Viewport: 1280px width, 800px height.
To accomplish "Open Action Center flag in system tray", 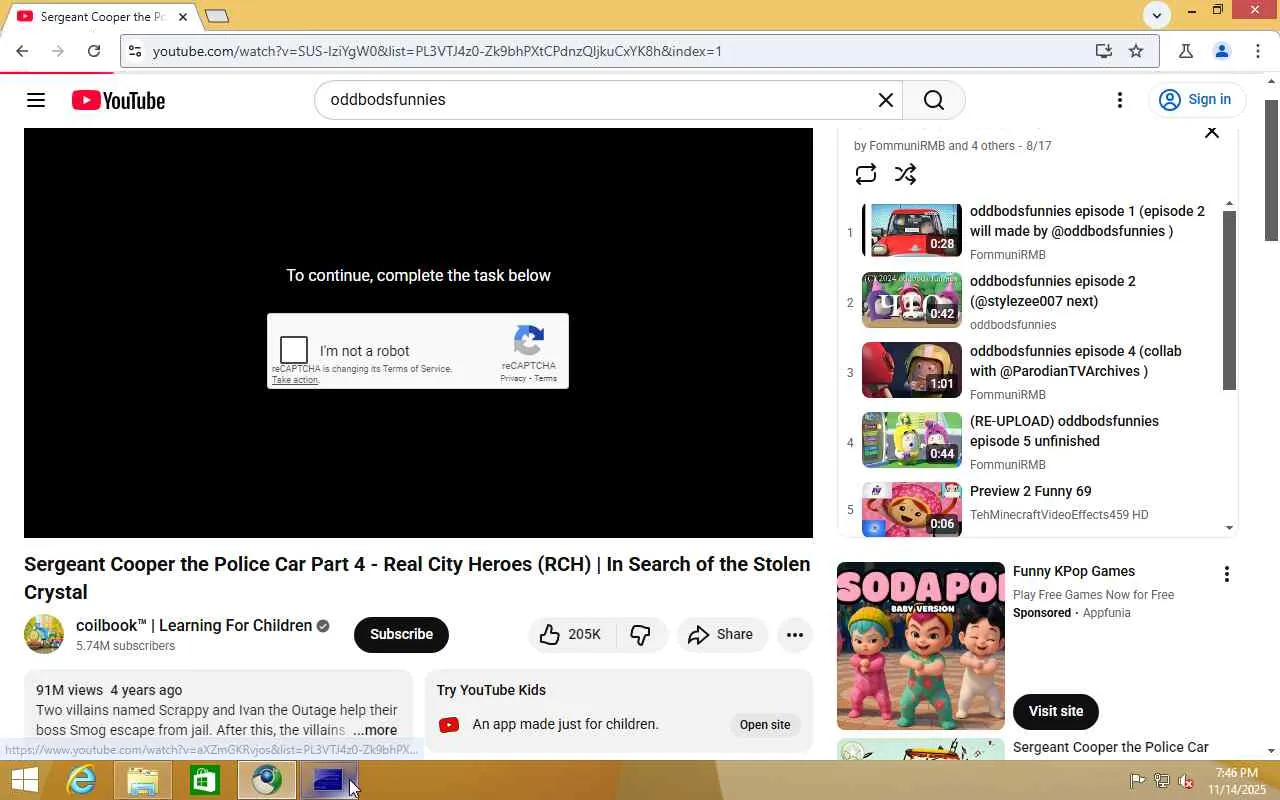I will [x=1138, y=781].
